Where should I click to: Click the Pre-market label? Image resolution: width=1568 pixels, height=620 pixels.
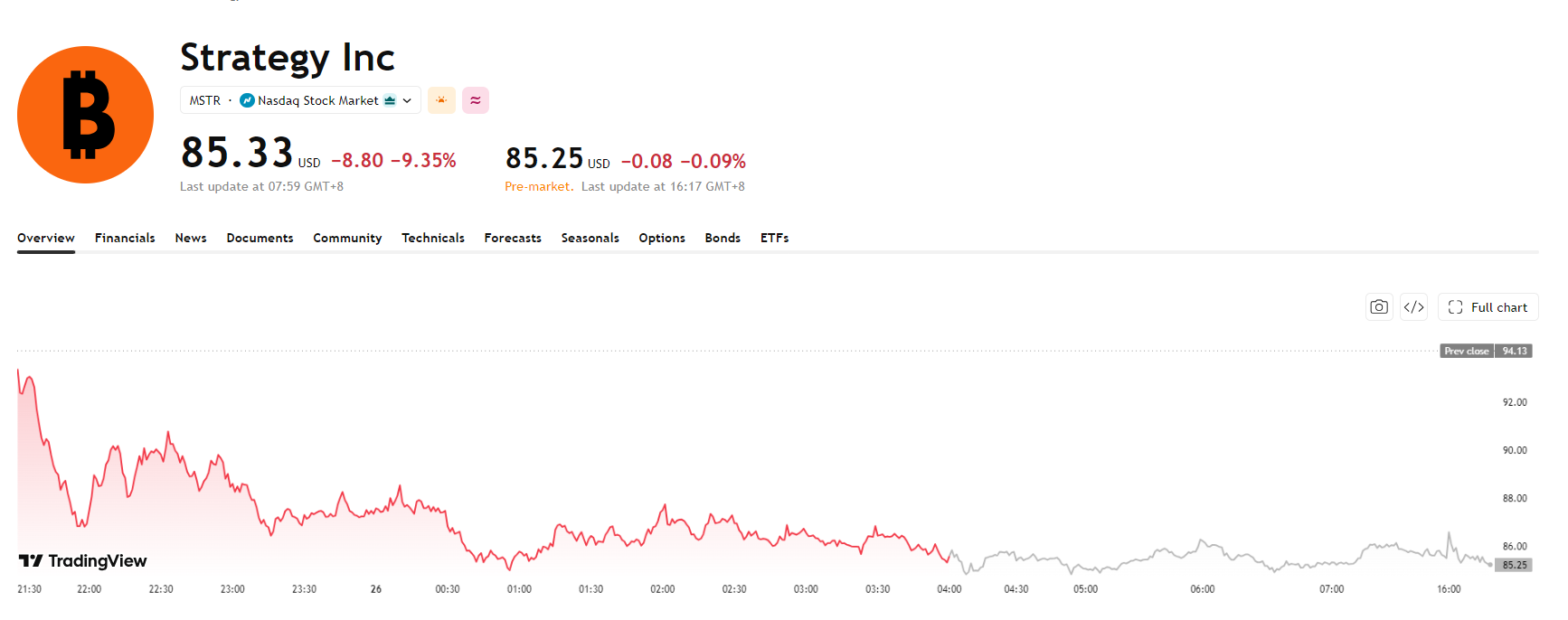539,186
